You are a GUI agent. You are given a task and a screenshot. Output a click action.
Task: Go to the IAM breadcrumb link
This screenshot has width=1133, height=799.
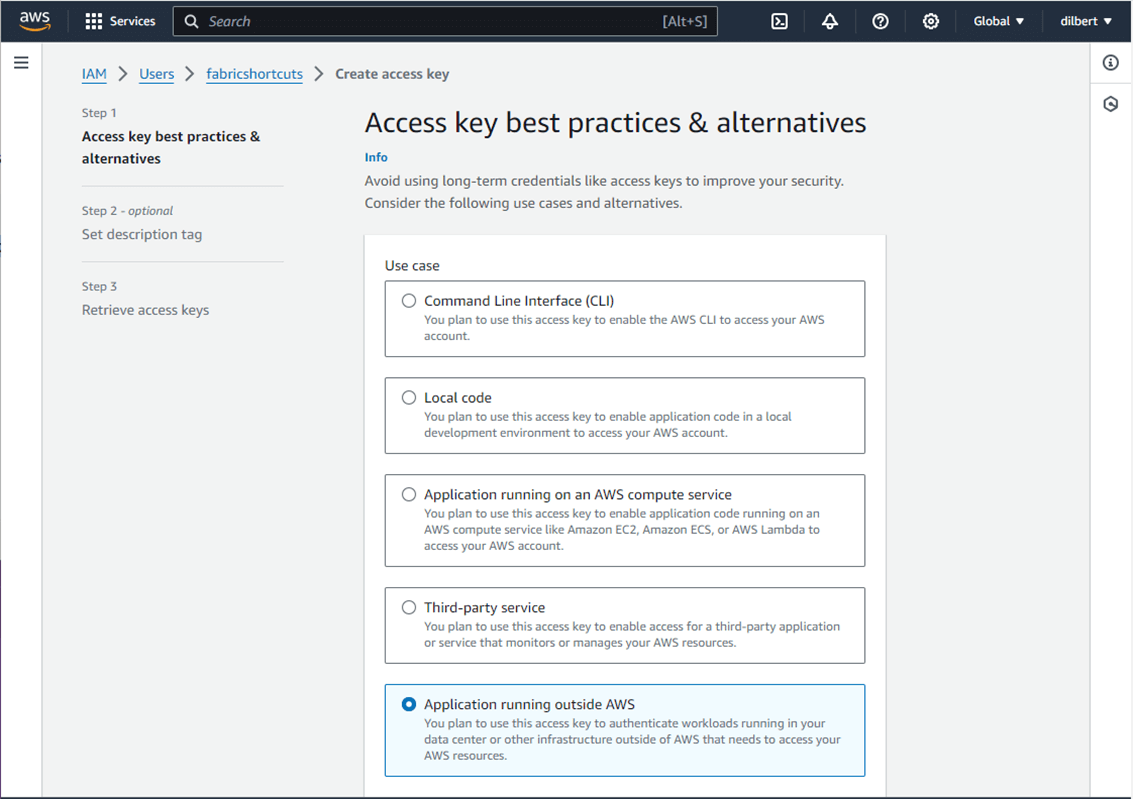(x=94, y=74)
